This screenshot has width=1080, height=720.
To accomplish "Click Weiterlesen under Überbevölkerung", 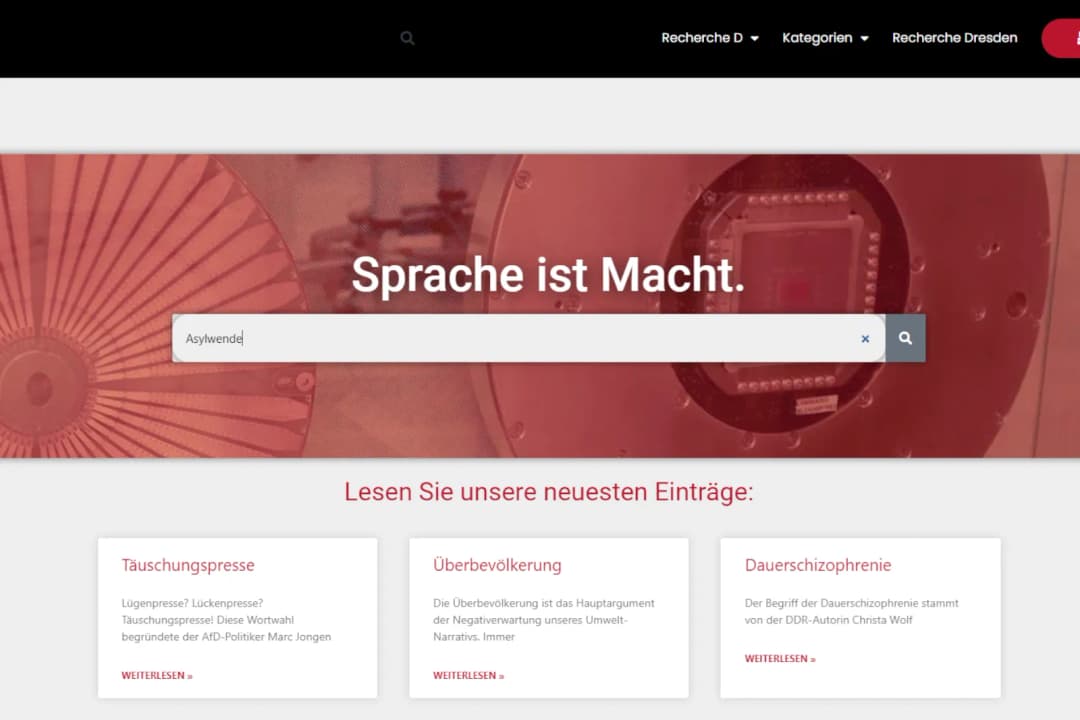I will point(468,676).
